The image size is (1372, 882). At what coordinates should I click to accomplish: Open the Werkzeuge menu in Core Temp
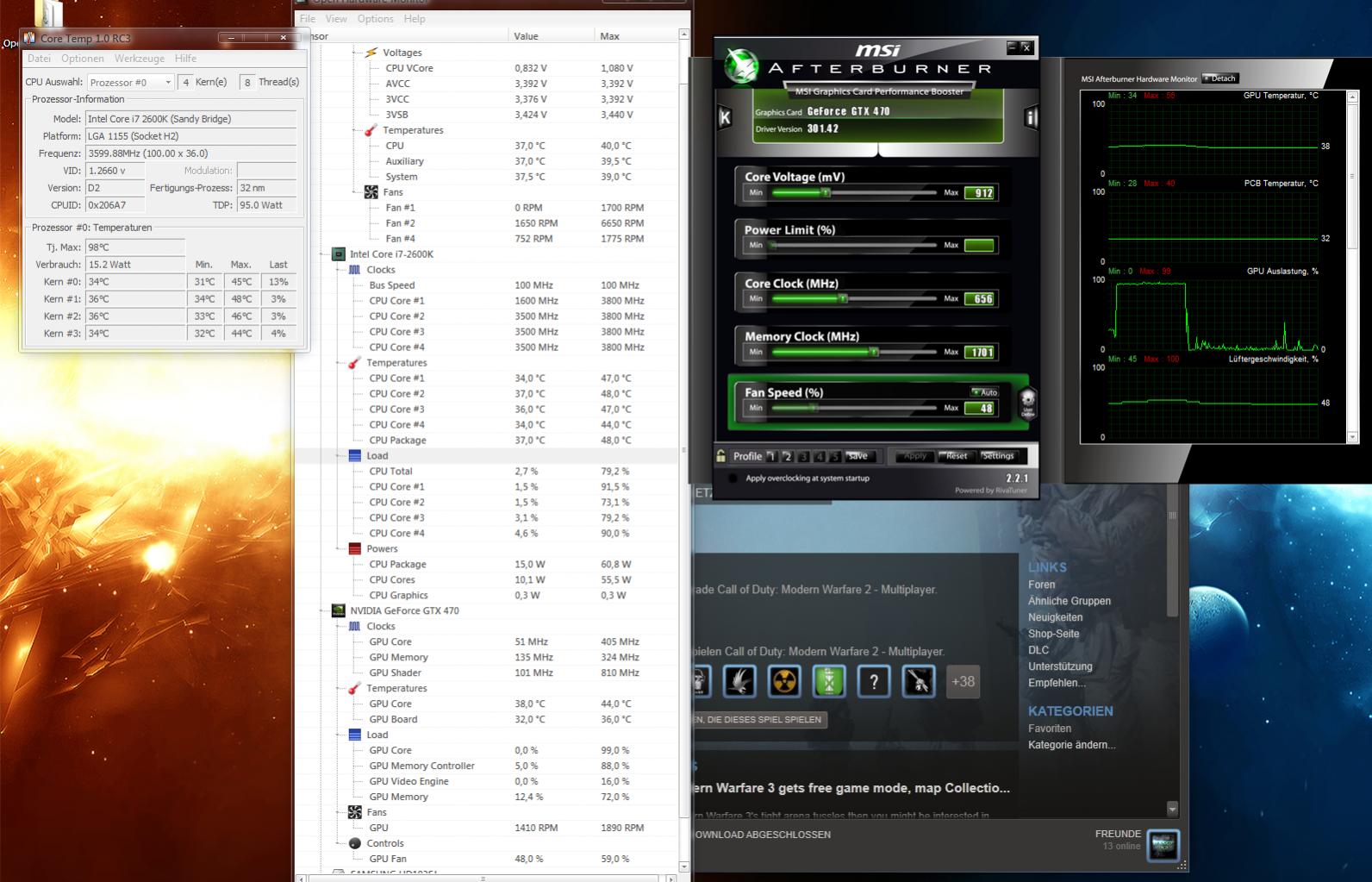click(x=139, y=59)
